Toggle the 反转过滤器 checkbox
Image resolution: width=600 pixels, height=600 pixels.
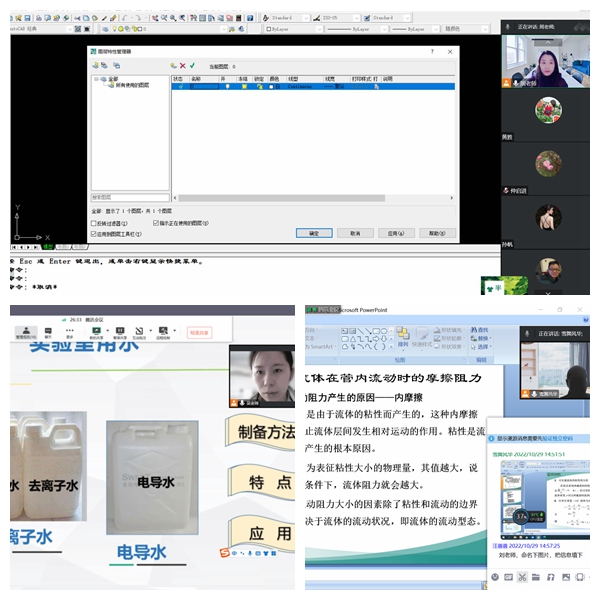95,222
